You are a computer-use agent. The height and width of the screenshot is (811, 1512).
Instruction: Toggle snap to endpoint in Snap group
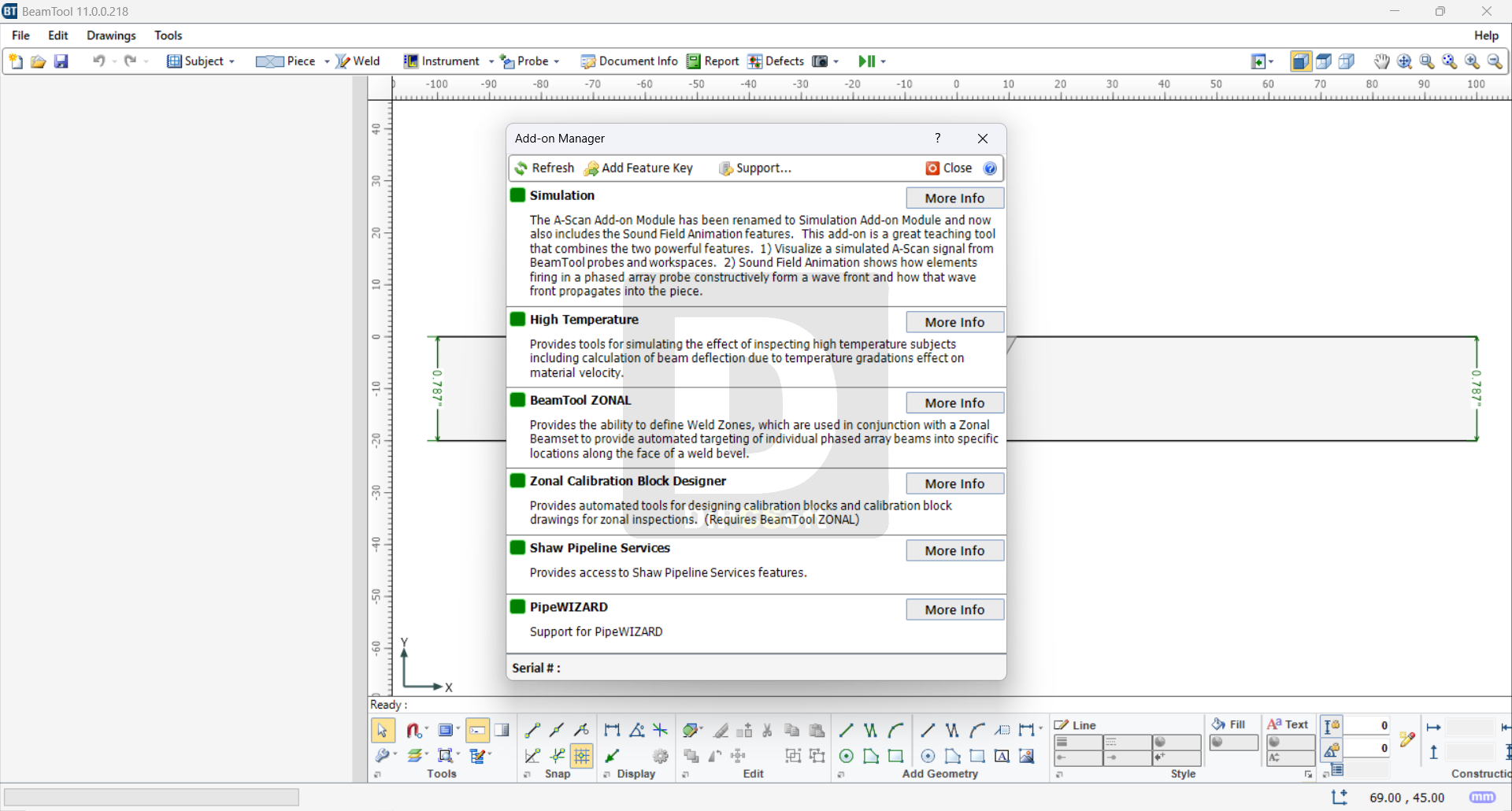[x=532, y=731]
